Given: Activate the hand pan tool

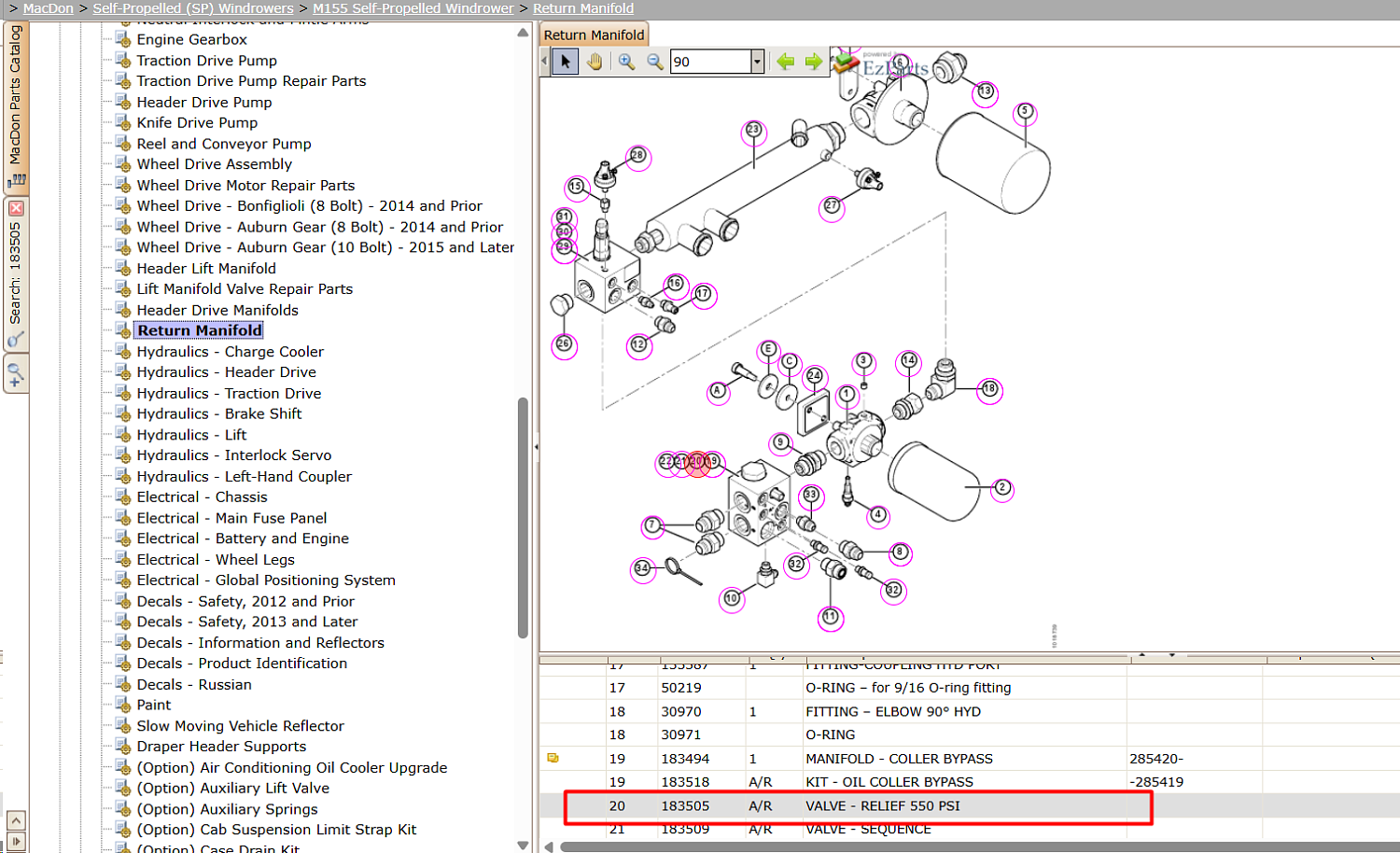Looking at the screenshot, I should coord(595,62).
